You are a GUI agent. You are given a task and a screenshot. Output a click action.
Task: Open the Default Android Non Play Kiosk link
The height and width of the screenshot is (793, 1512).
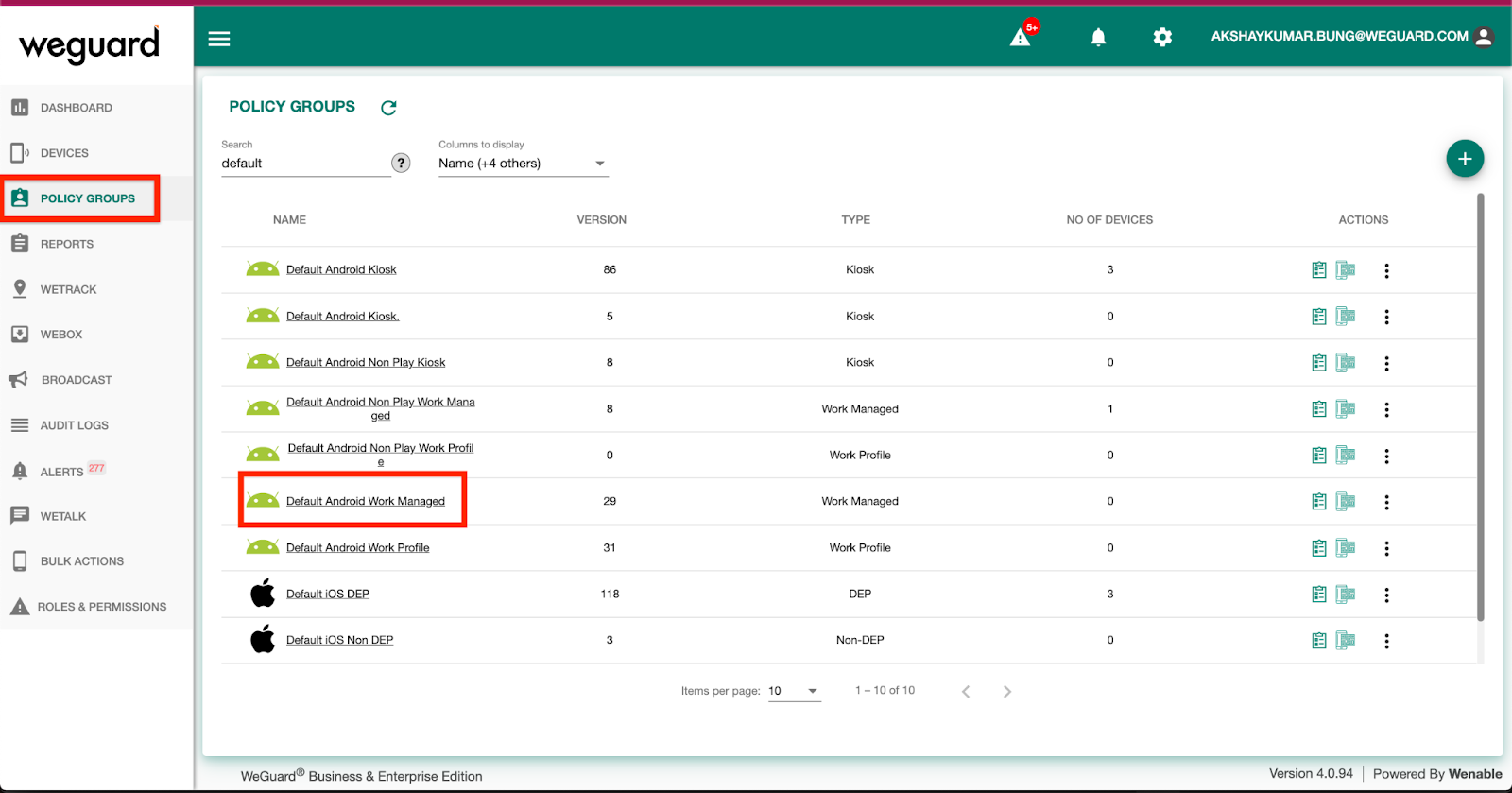[366, 362]
